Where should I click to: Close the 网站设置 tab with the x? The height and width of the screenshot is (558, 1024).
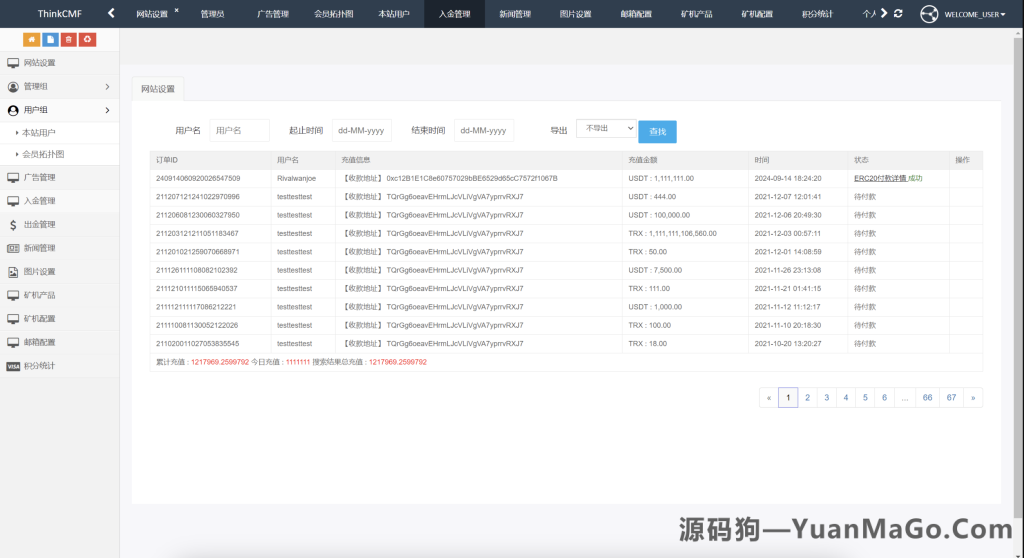(176, 10)
